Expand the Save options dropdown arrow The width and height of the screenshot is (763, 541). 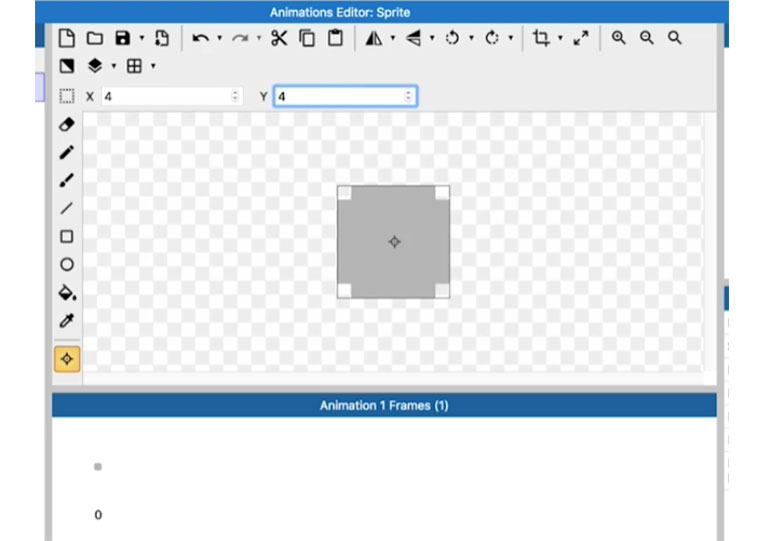coord(142,38)
